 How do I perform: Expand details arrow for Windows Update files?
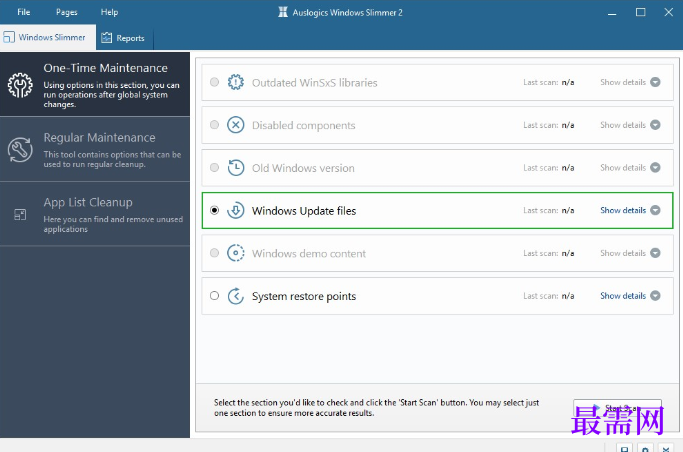656,210
